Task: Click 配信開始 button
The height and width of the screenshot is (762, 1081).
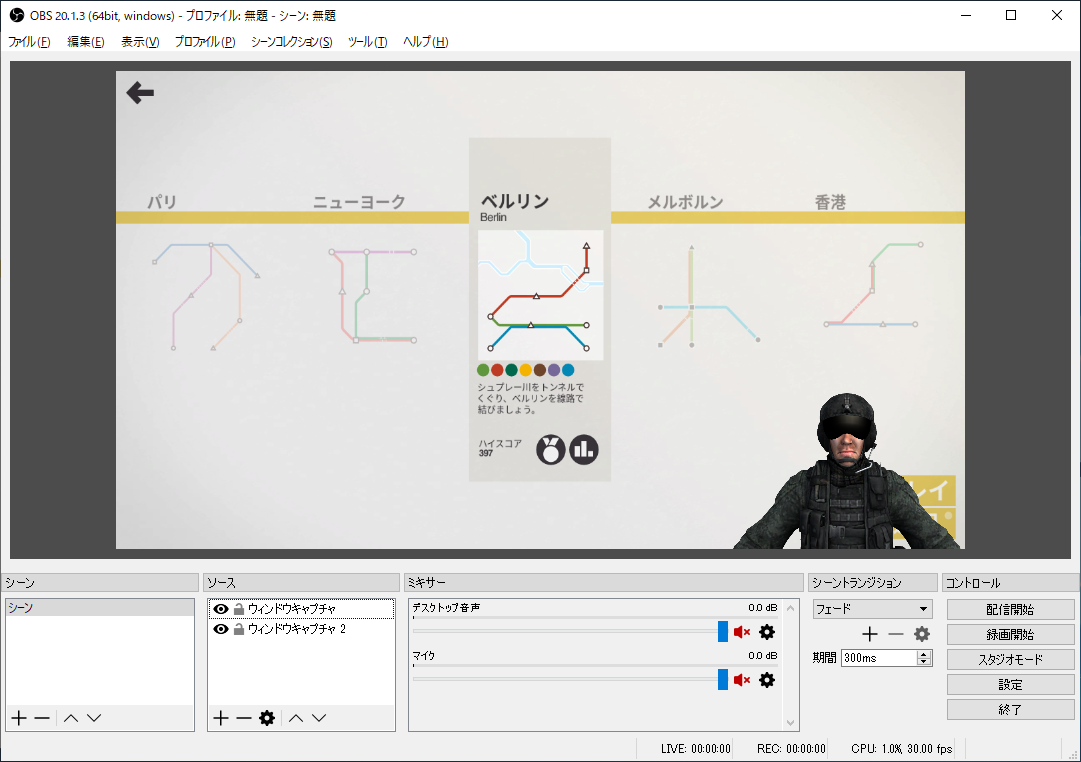Action: pos(1010,610)
